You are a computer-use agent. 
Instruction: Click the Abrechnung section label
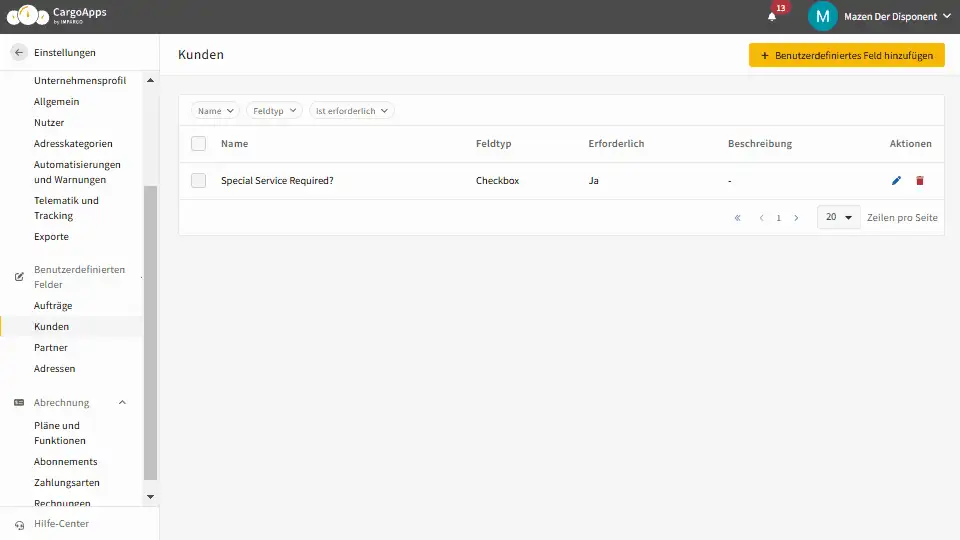[61, 403]
